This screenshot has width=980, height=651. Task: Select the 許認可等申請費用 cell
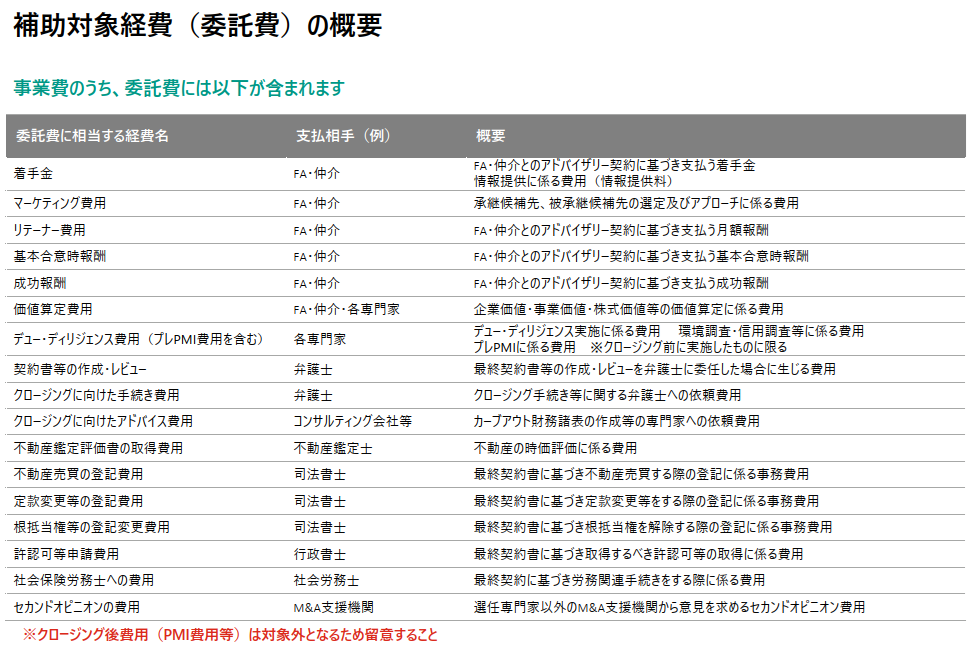pyautogui.click(x=66, y=555)
